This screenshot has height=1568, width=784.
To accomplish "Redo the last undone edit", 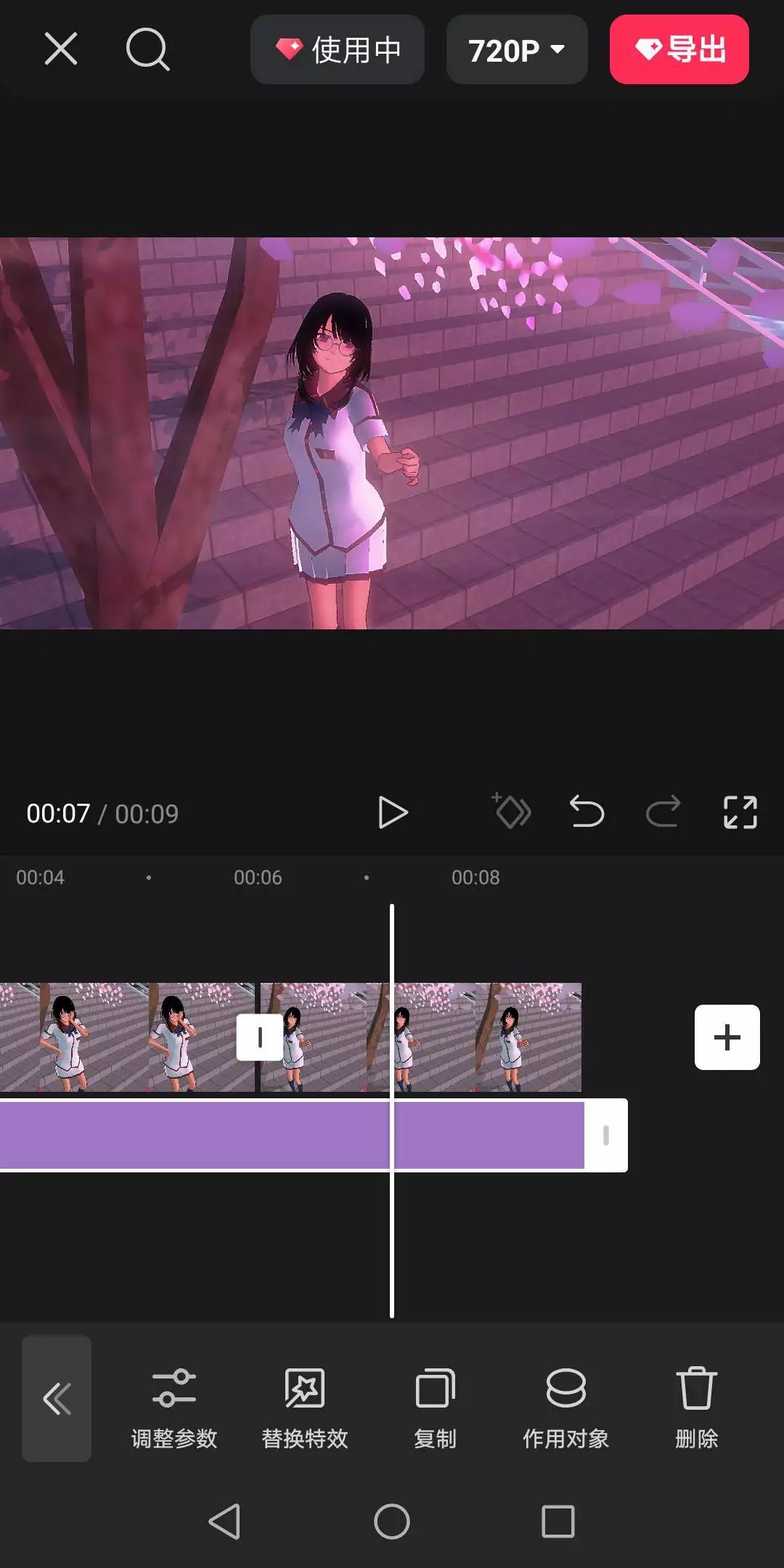I will (x=663, y=812).
